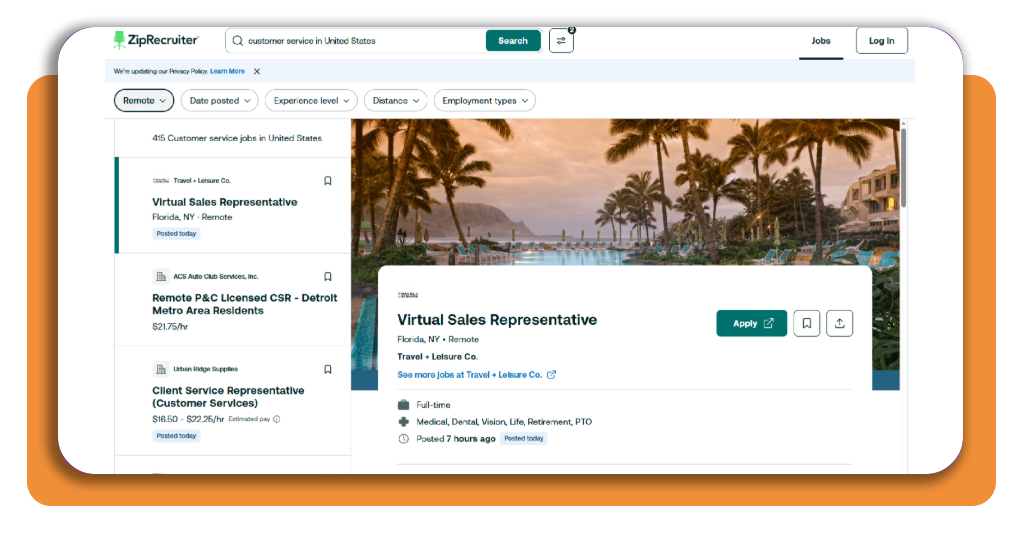
Task: Expand the Remote filter dropdown
Action: click(x=144, y=101)
